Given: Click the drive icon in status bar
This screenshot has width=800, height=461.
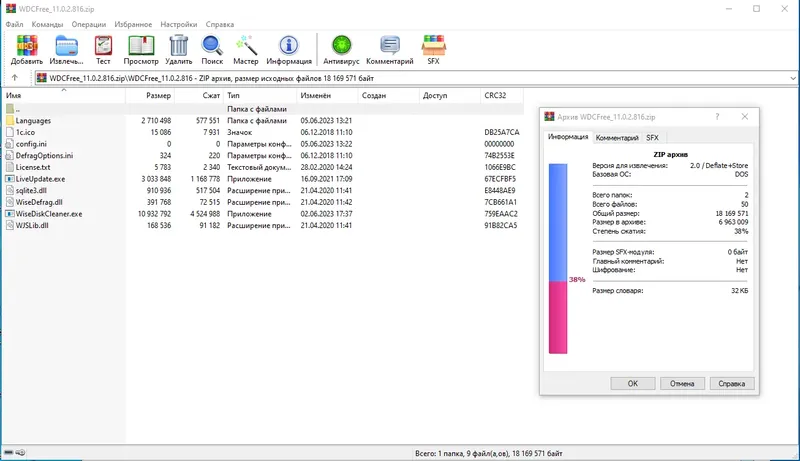Looking at the screenshot, I should click(9, 452).
